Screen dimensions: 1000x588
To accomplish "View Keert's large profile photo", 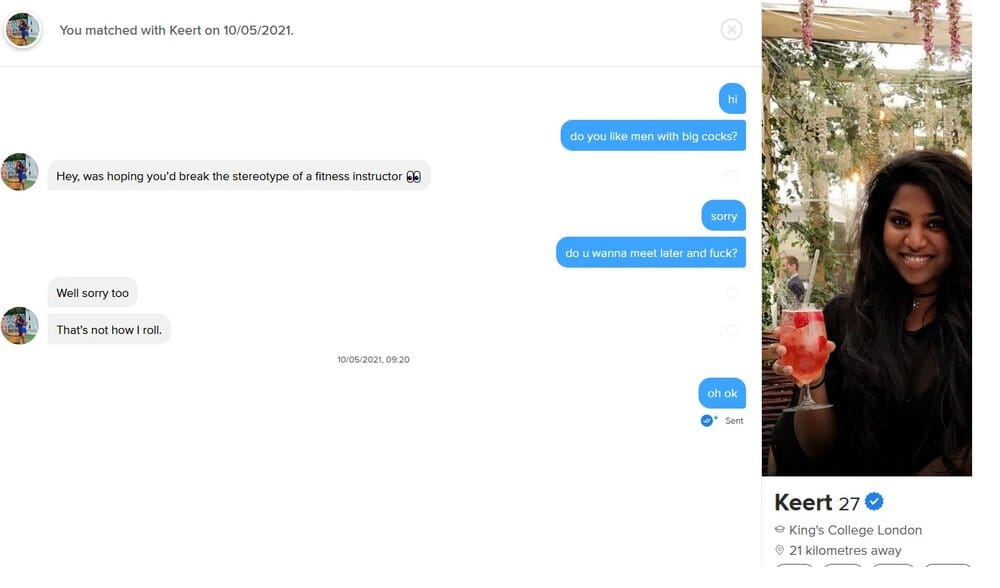I will (866, 239).
